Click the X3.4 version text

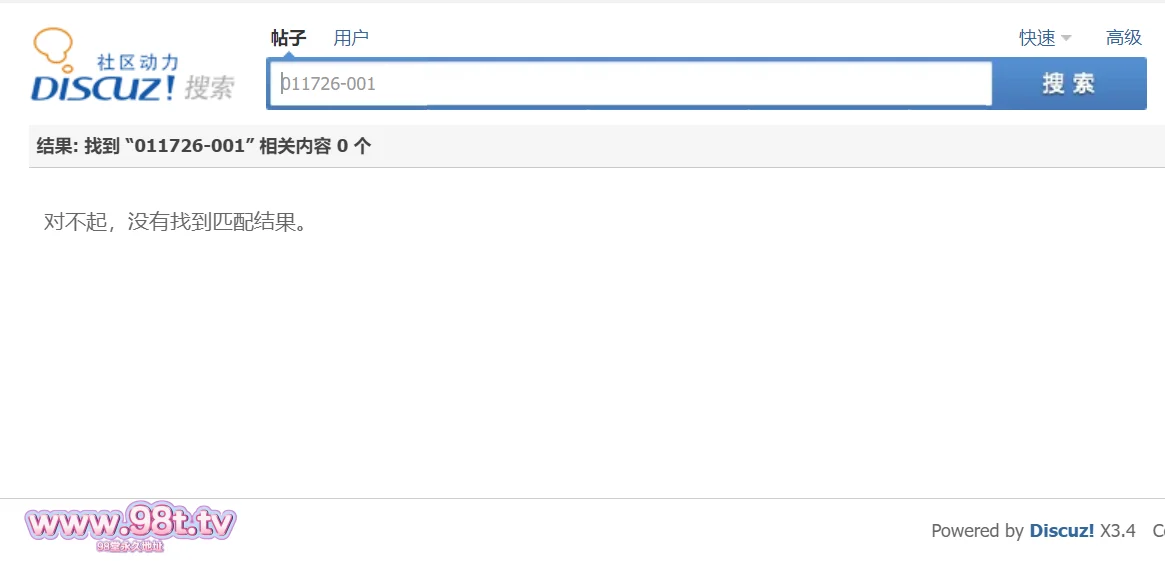(1118, 531)
